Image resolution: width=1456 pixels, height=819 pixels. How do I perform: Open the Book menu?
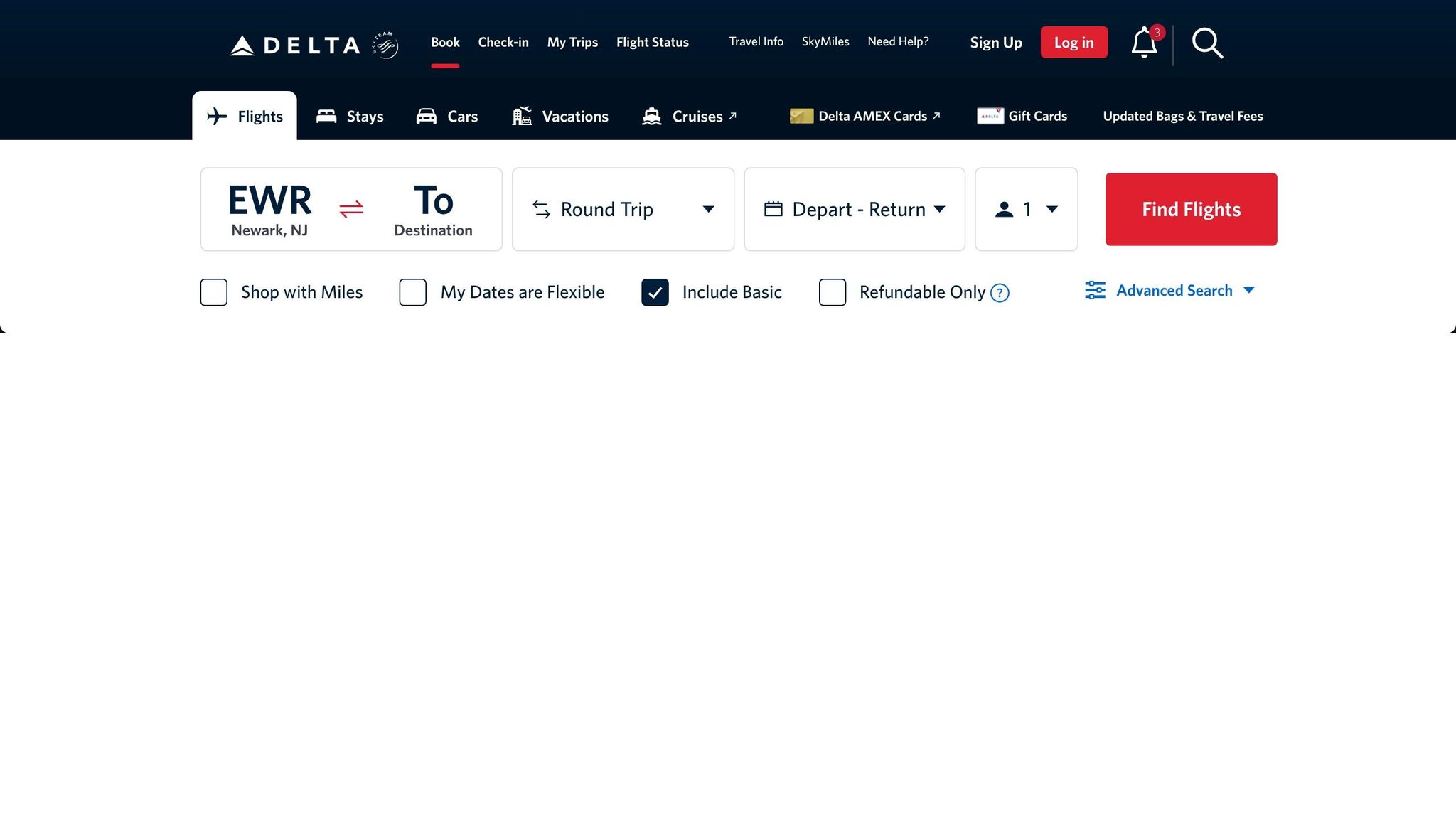(x=445, y=42)
